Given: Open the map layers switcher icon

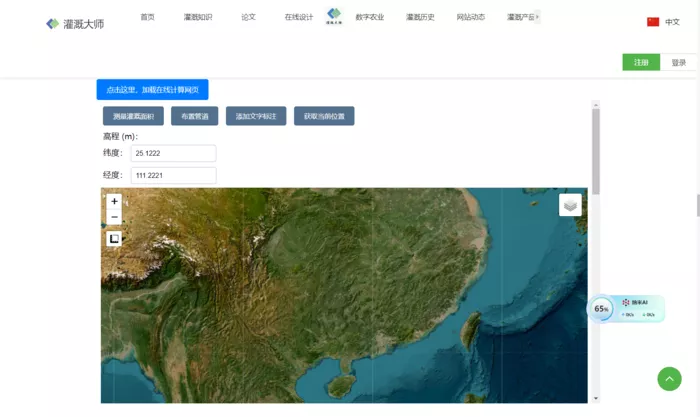Looking at the screenshot, I should (x=570, y=205).
